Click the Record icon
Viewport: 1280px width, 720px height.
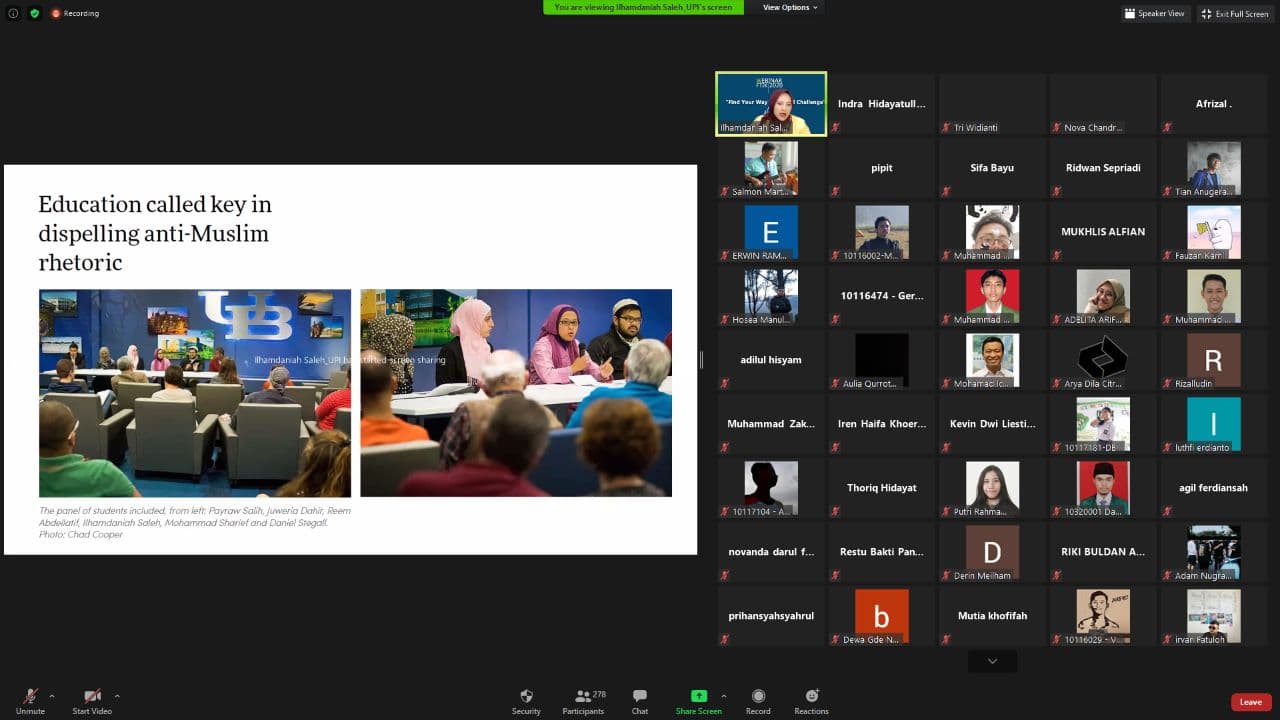tap(758, 697)
